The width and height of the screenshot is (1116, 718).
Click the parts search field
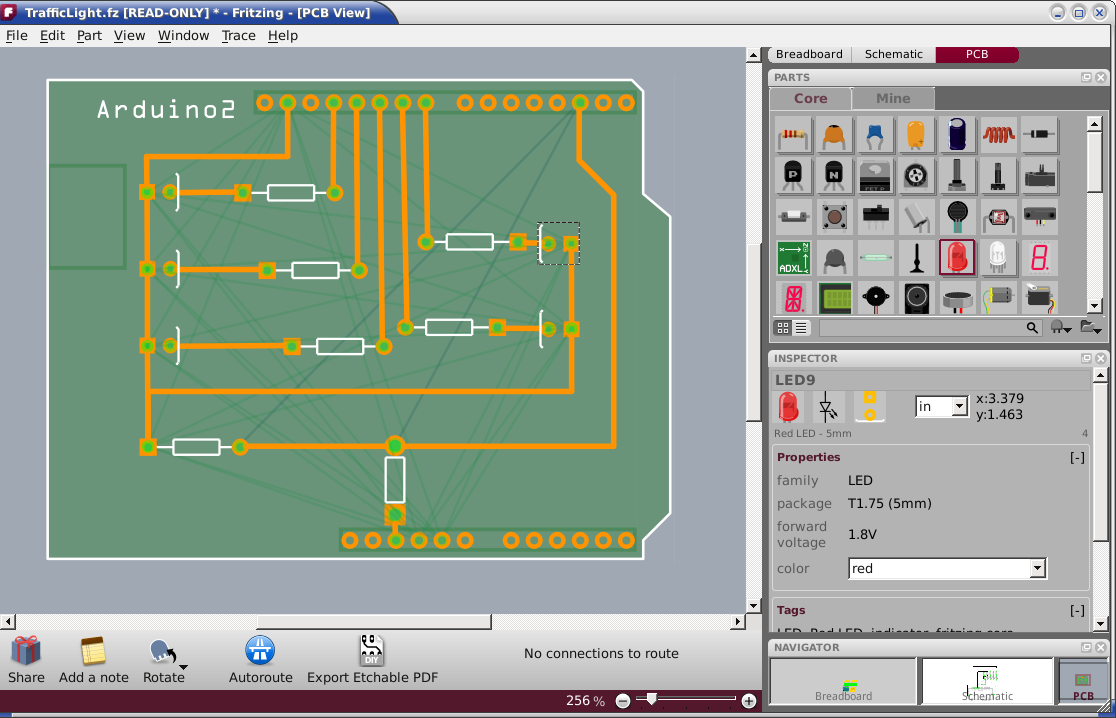point(929,327)
